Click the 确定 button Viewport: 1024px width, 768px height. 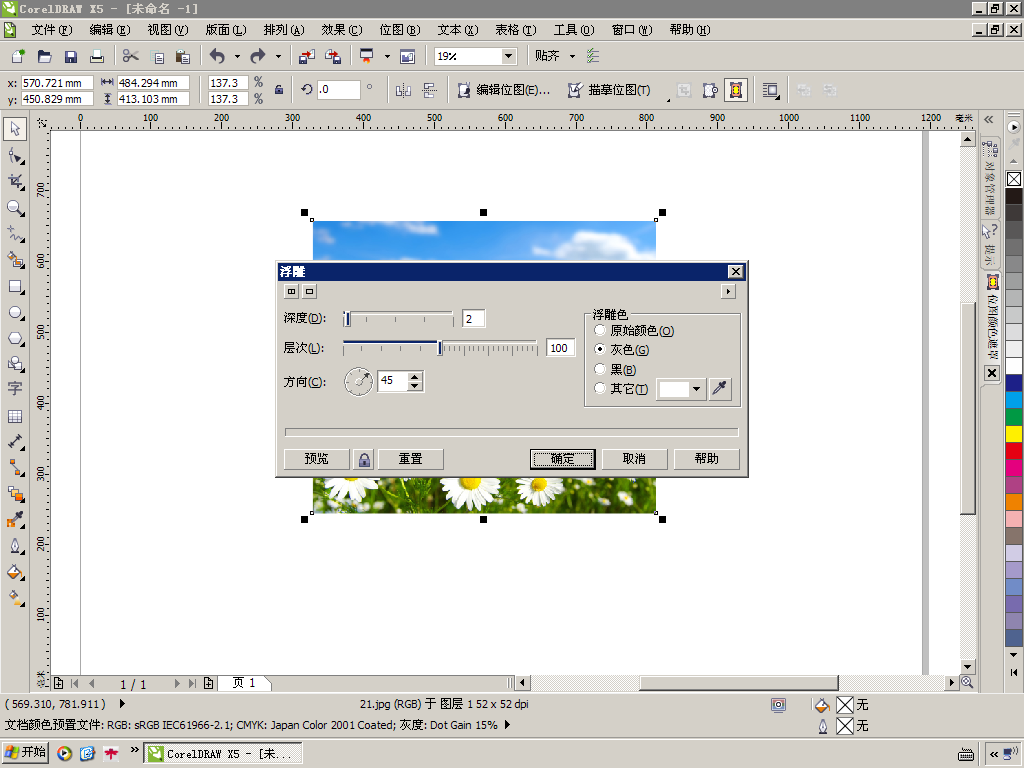562,459
